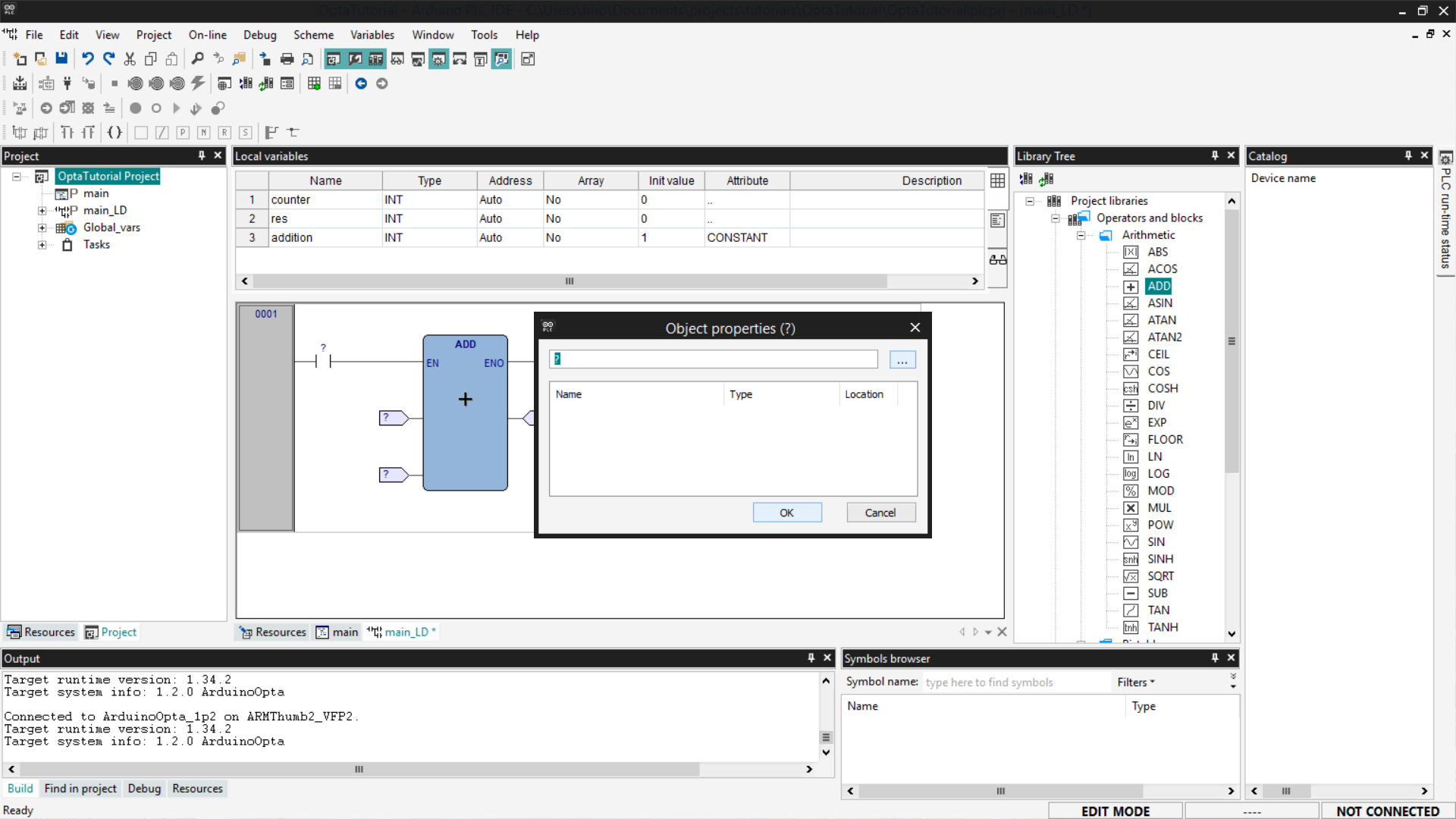Screen dimensions: 1456x819
Task: Switch to the Debug output tab
Action: coord(144,789)
